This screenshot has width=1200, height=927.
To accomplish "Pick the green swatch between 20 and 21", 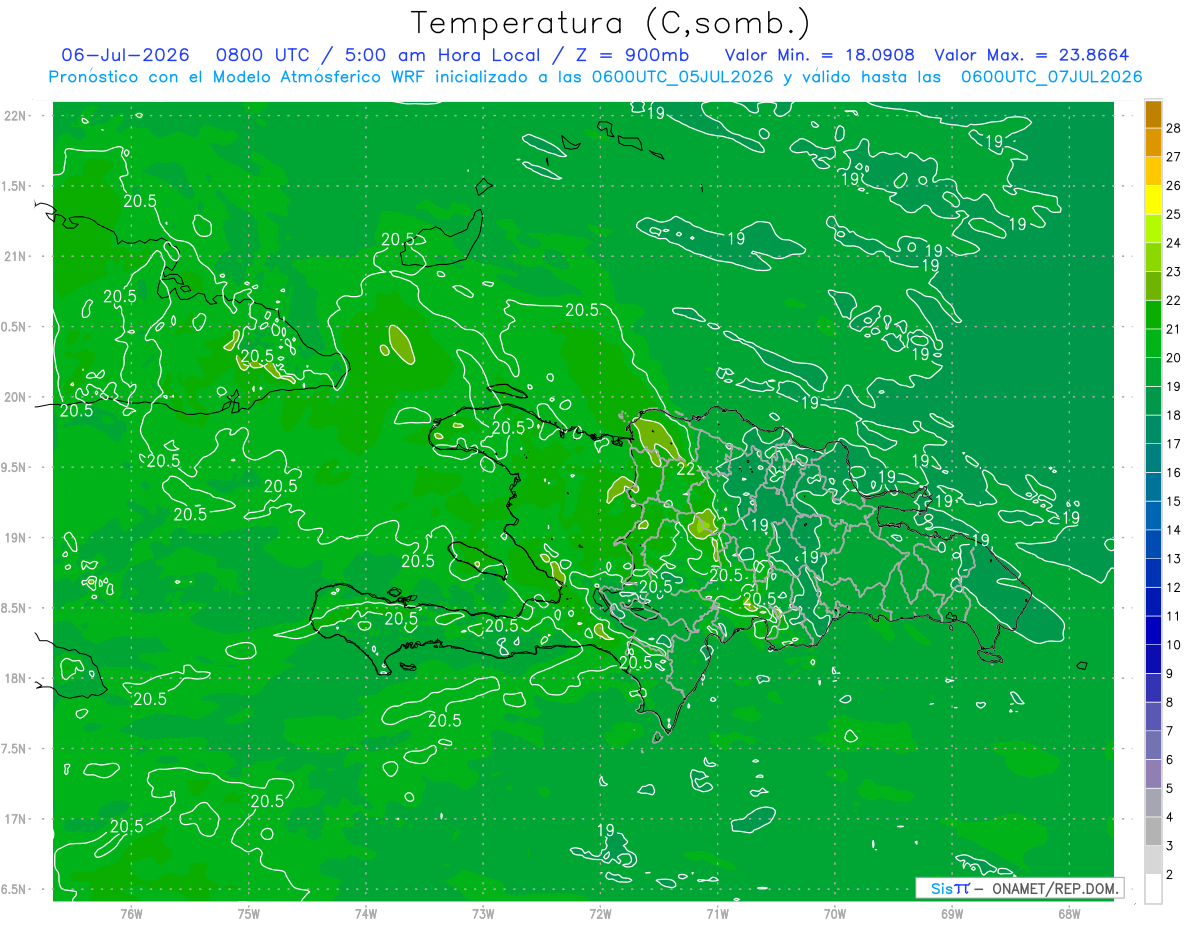I will (x=1153, y=343).
